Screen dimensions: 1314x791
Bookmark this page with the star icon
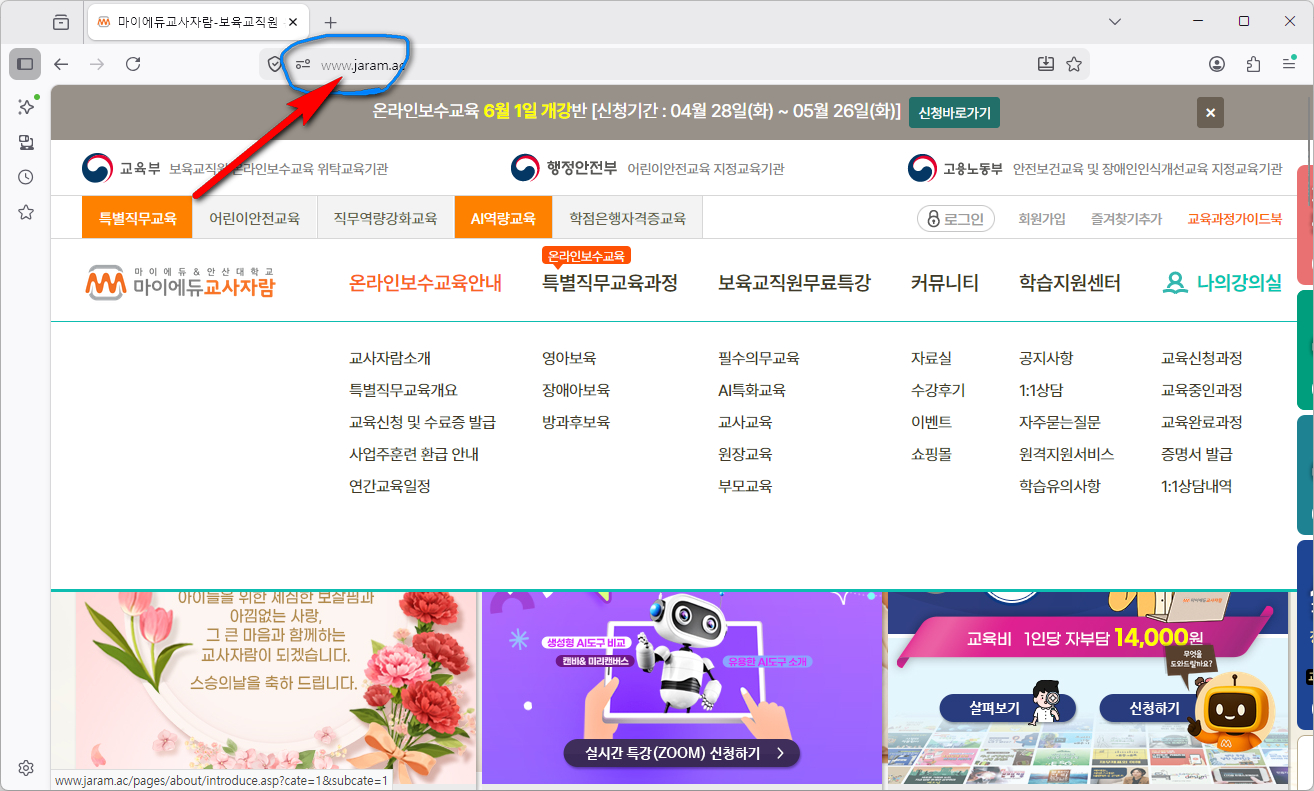click(x=1074, y=64)
